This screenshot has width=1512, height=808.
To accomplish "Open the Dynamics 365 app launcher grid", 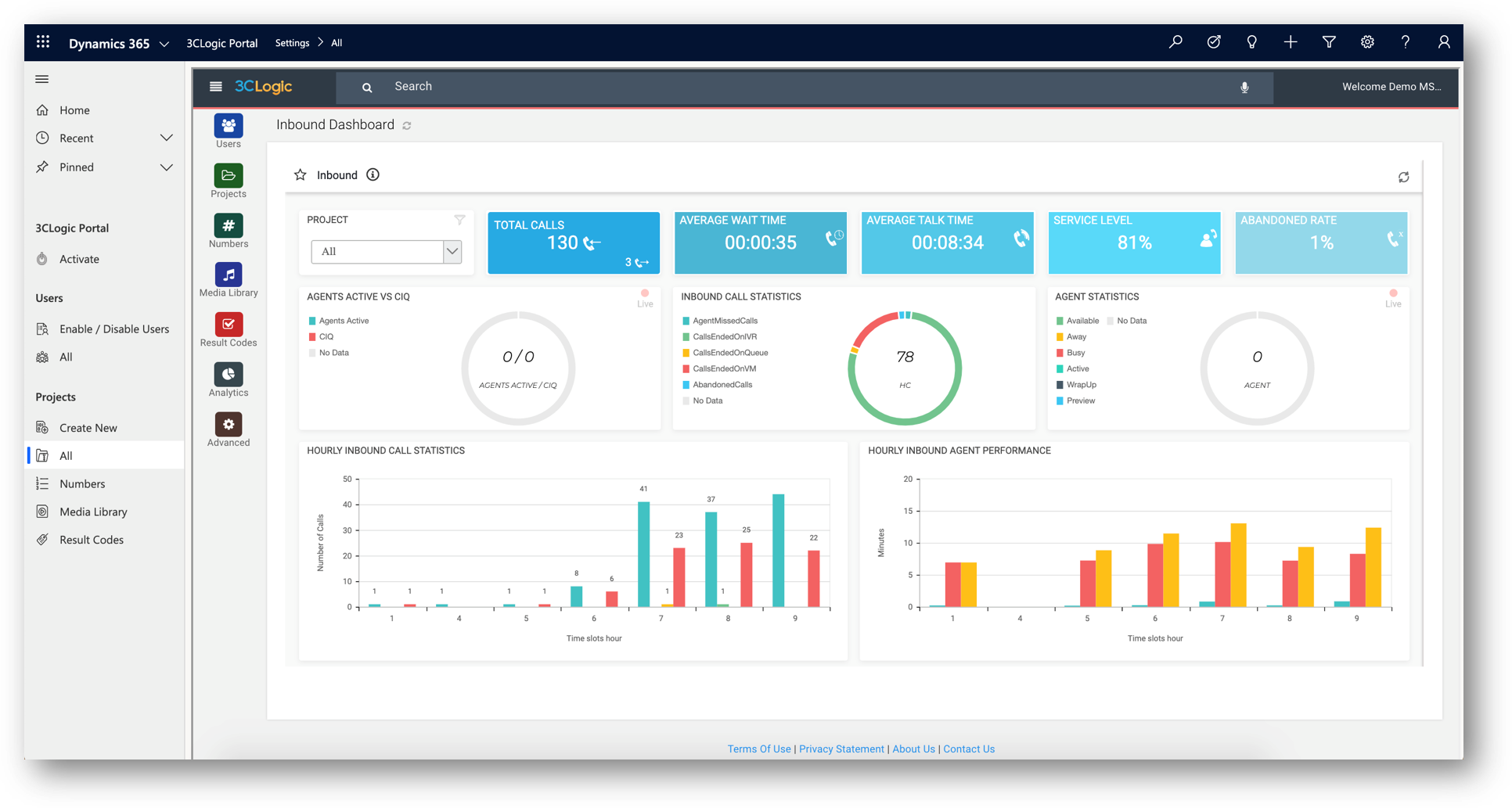I will point(43,42).
